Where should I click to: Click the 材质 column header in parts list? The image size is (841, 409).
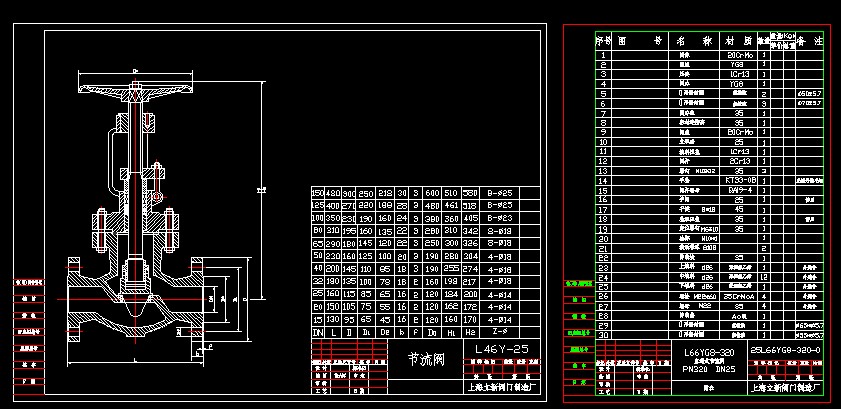738,42
